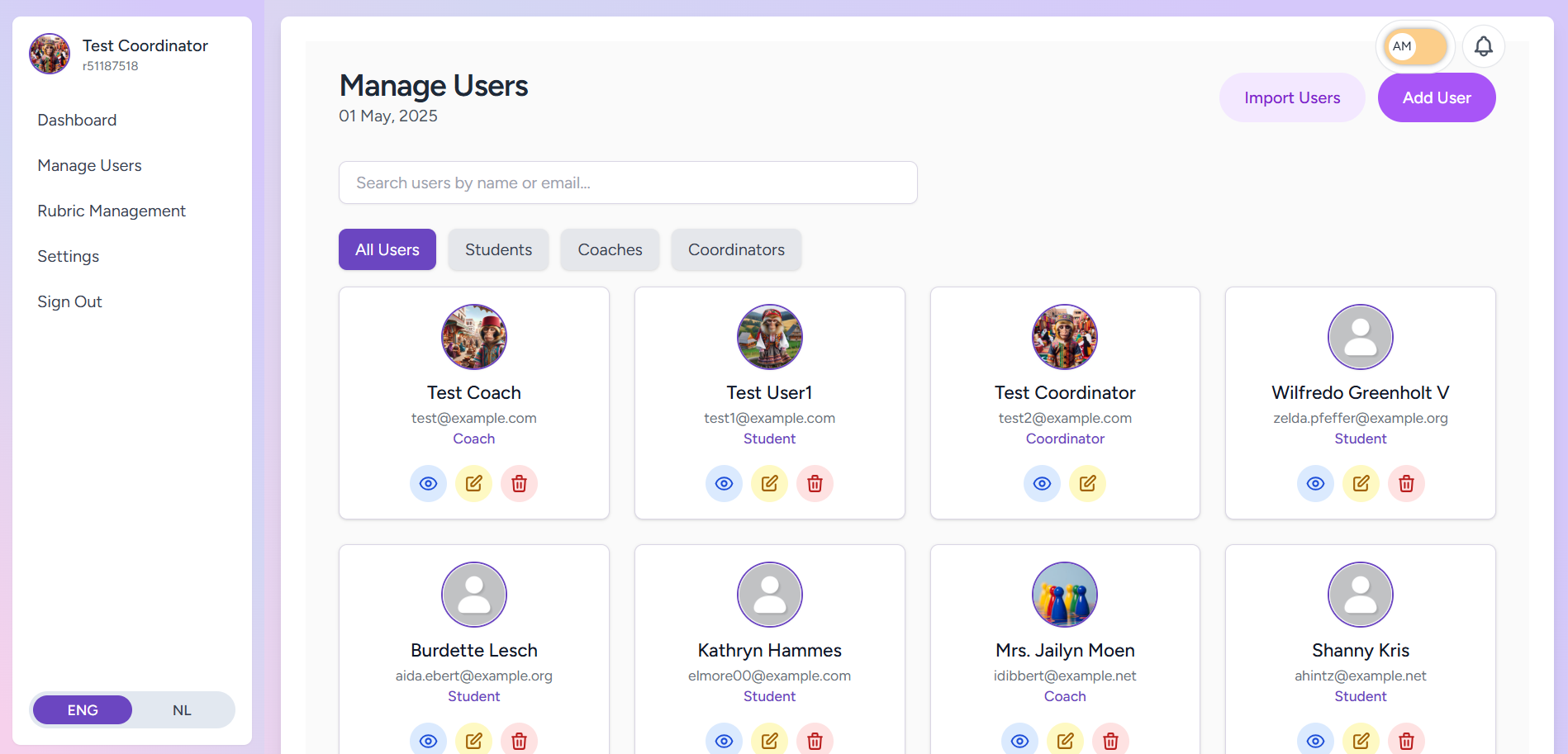The height and width of the screenshot is (754, 1568).
Task: Open the notifications bell
Action: click(x=1483, y=46)
